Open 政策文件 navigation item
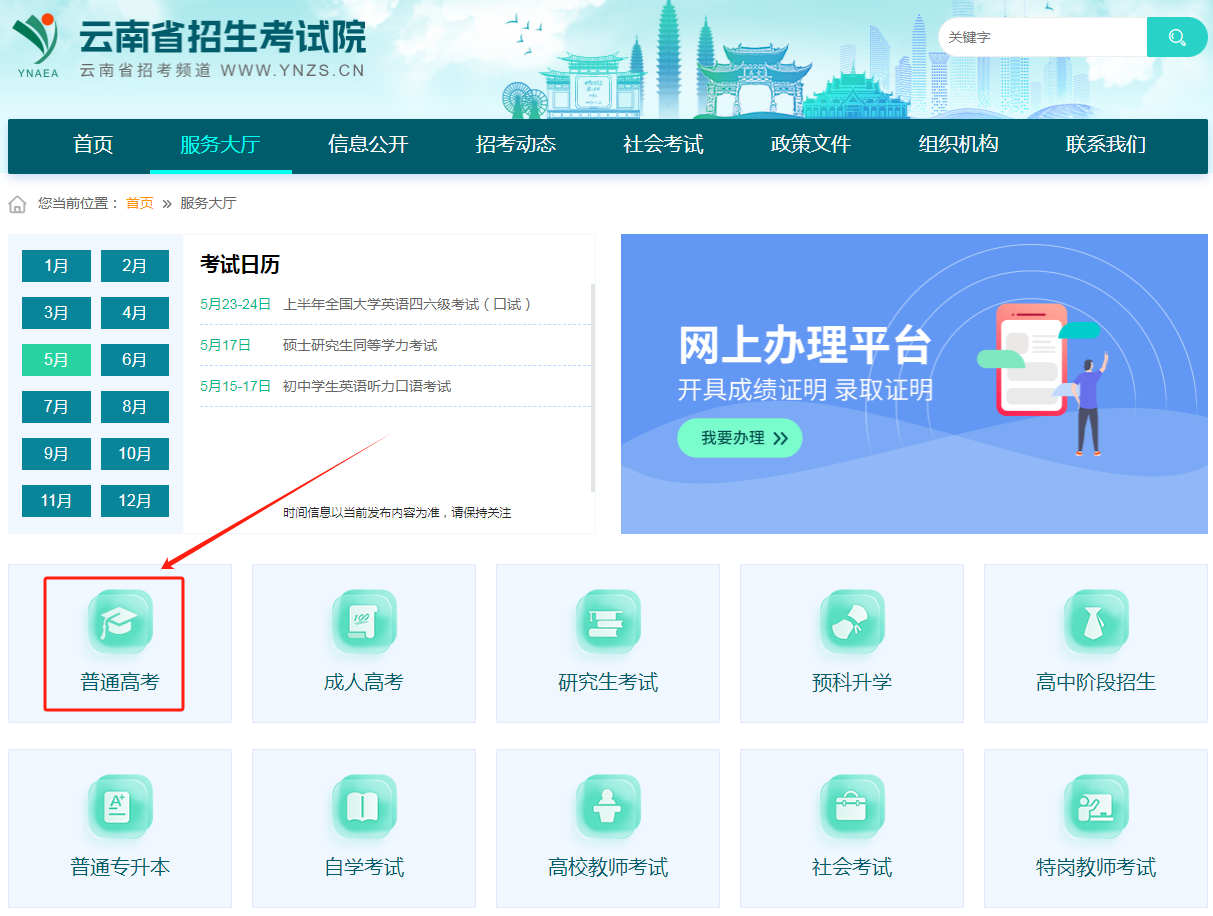 tap(811, 145)
